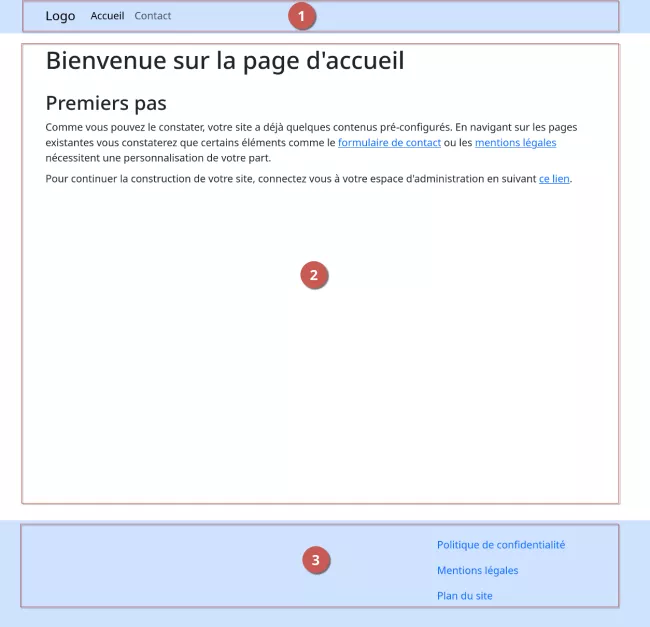Viewport: 650px width, 627px height.
Task: Select the heading 'Bienvenue sur la page d'accueil'
Action: click(225, 61)
